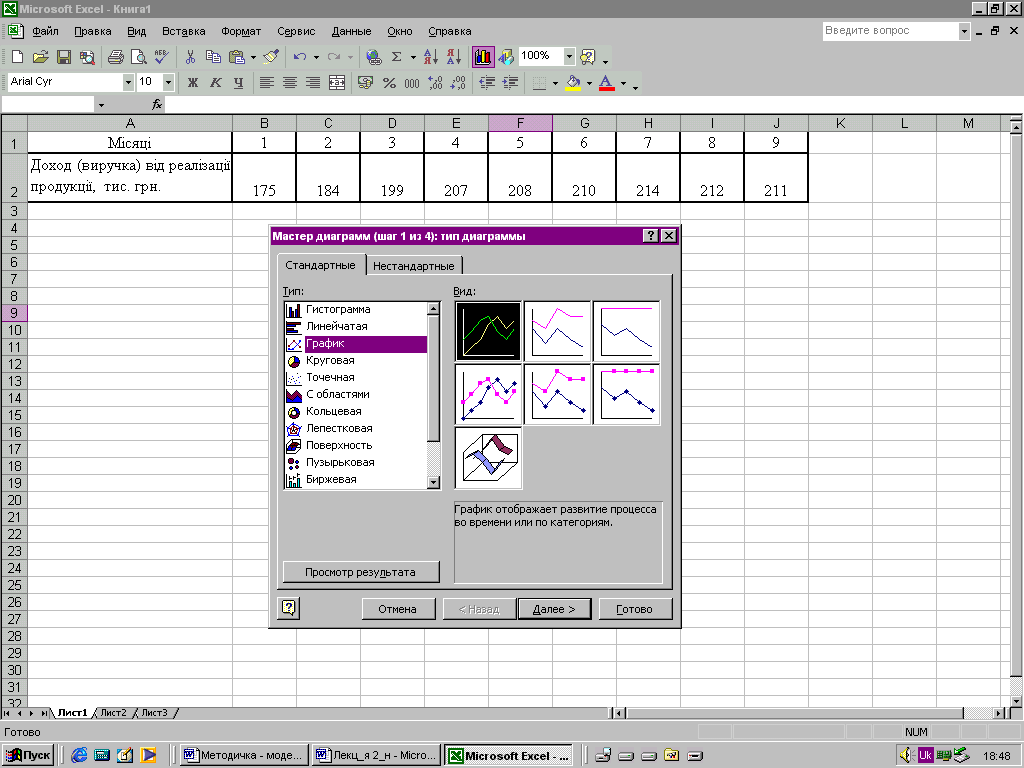Click the Spelling check icon
Screen dimensions: 1024x768
coord(161,57)
